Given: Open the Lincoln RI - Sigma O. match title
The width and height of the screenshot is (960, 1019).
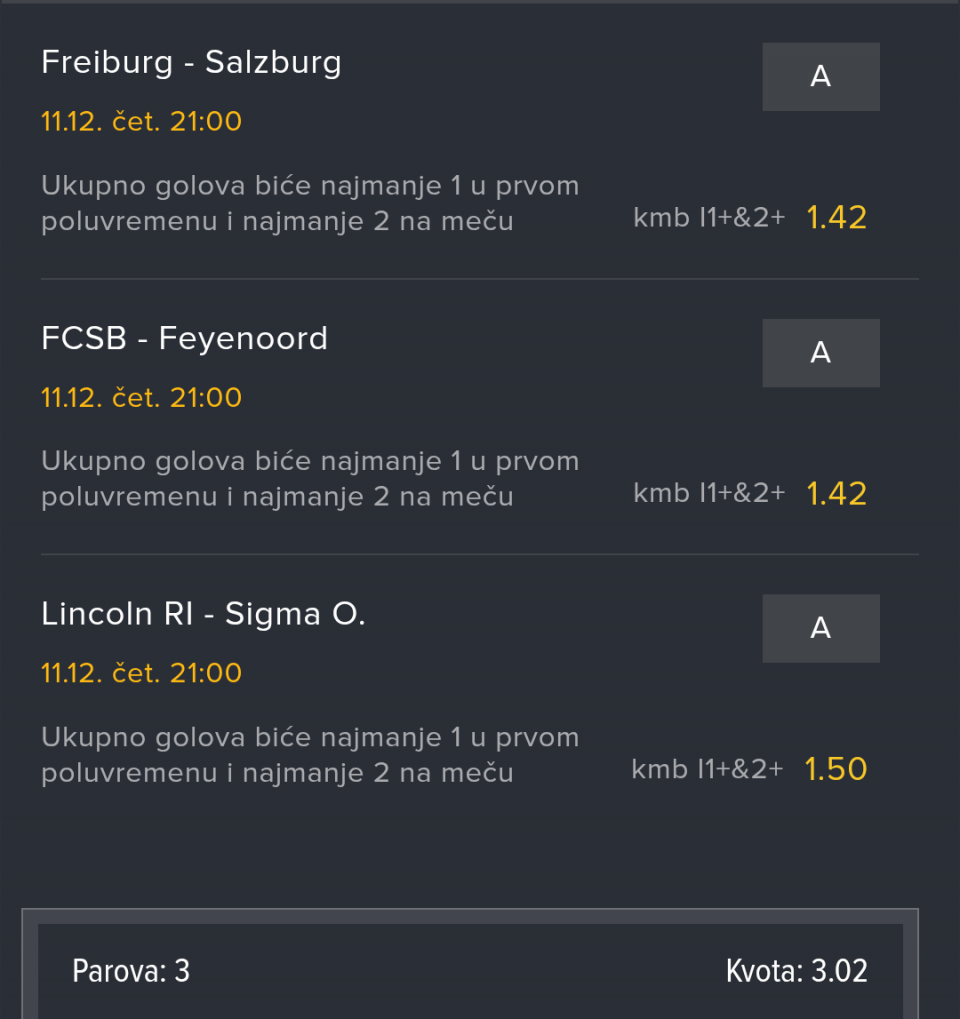Looking at the screenshot, I should (203, 614).
